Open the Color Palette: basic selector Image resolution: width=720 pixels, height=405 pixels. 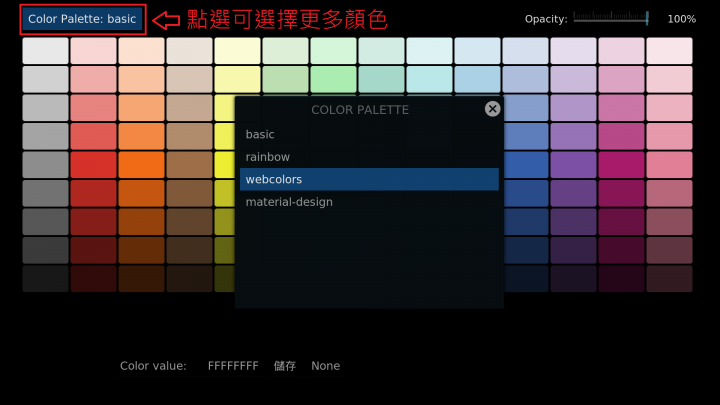[83, 19]
